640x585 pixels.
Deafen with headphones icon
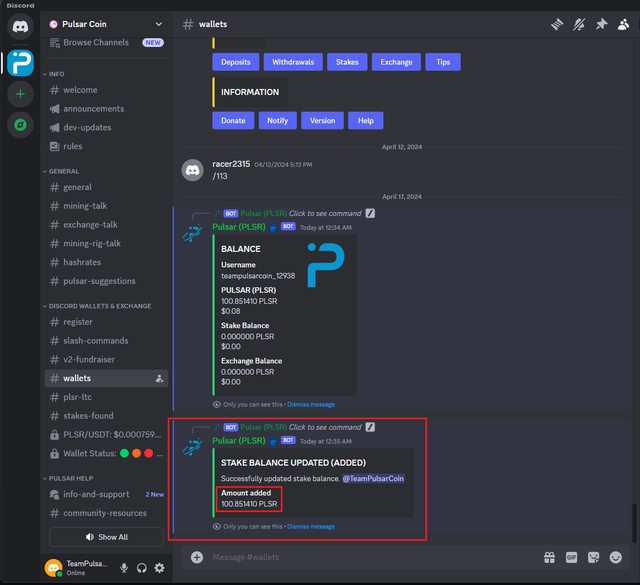click(x=142, y=567)
